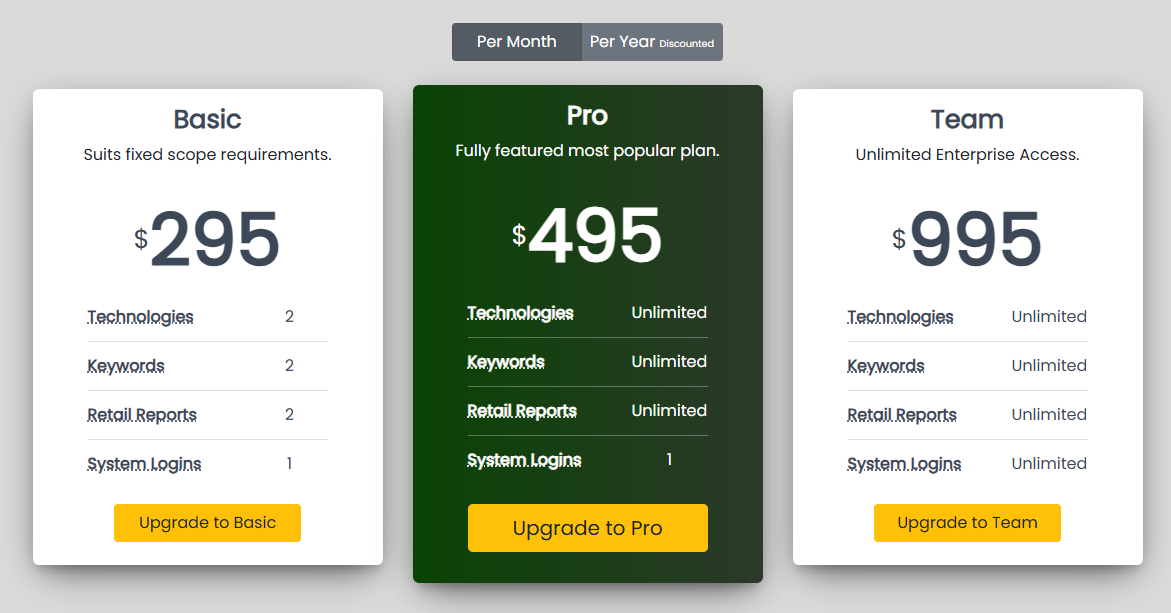
Task: Click Retail Reports in Pro plan
Action: pyautogui.click(x=522, y=411)
